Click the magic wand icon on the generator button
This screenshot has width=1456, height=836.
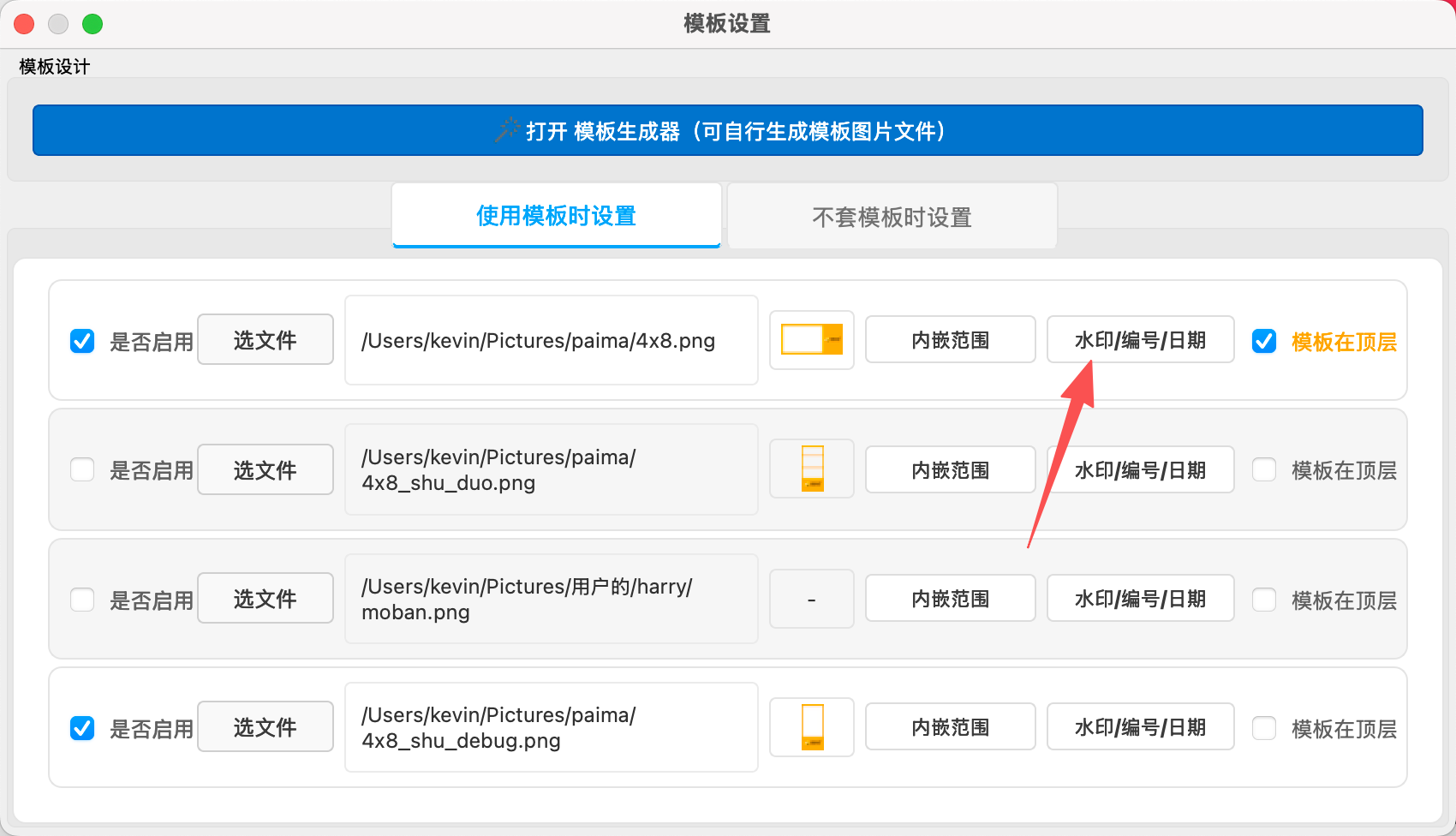[507, 130]
